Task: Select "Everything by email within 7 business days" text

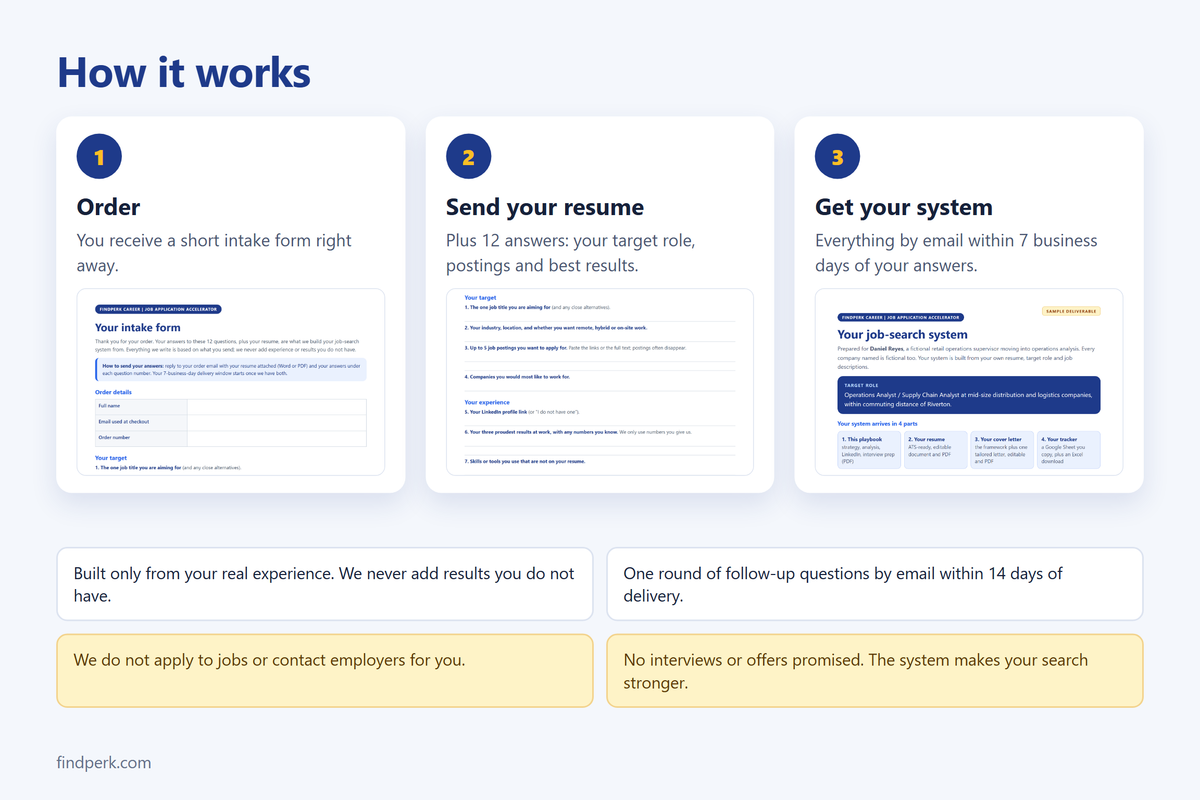Action: [x=956, y=253]
